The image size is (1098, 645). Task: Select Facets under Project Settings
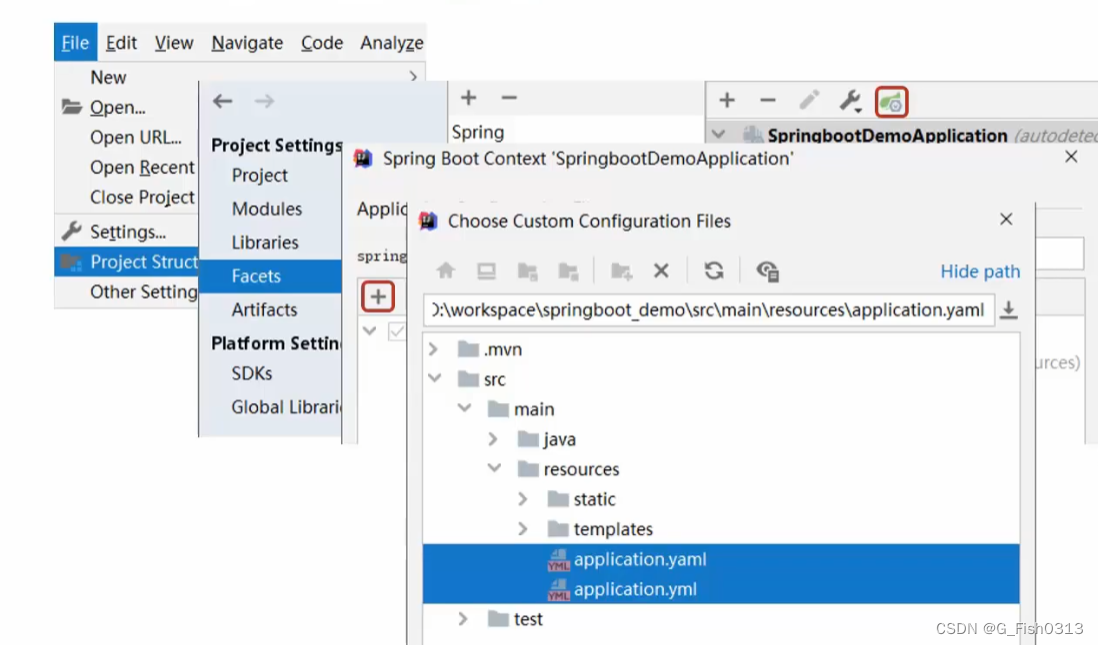click(x=271, y=276)
